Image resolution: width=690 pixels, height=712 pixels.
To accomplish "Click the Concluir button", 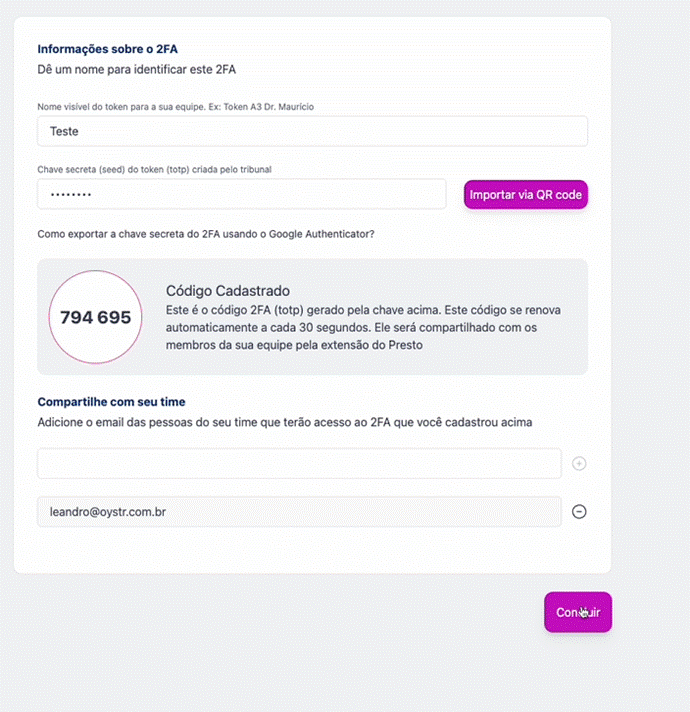I will (578, 612).
